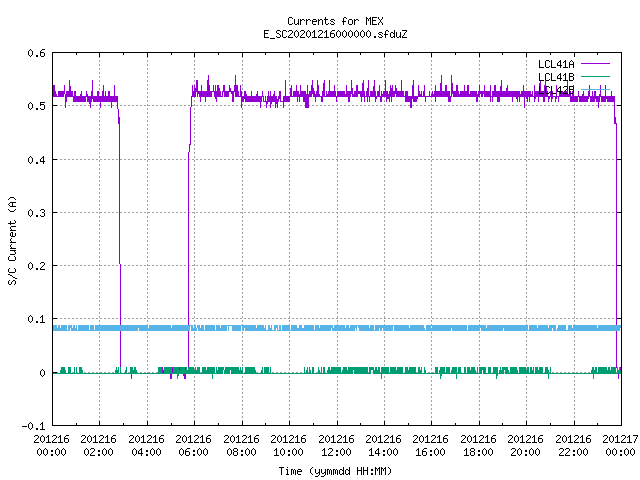Click the y-axis tick value 0.3
This screenshot has width=640, height=480.
click(36, 213)
